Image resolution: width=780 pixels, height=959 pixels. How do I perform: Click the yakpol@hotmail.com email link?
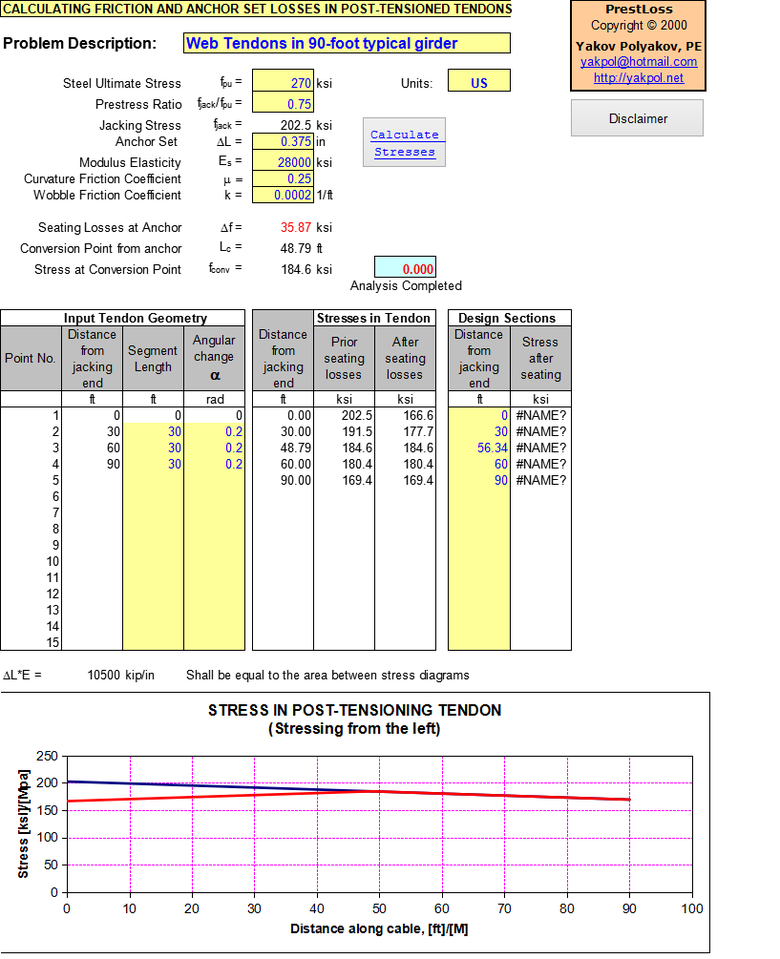[x=638, y=62]
